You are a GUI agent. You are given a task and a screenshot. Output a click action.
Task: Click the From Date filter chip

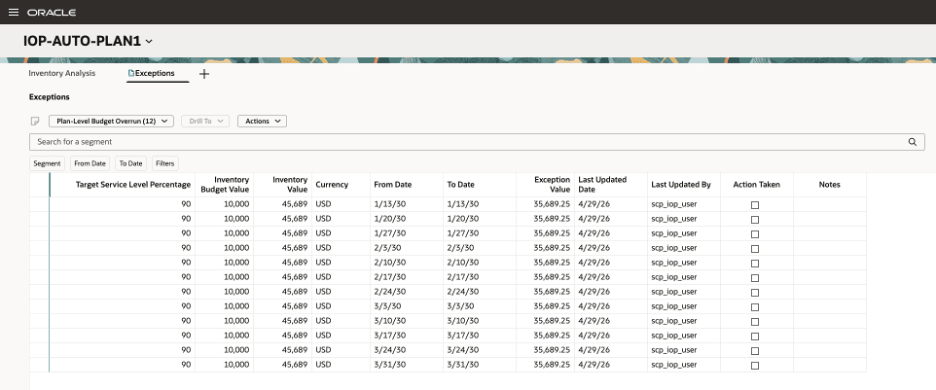pyautogui.click(x=90, y=163)
